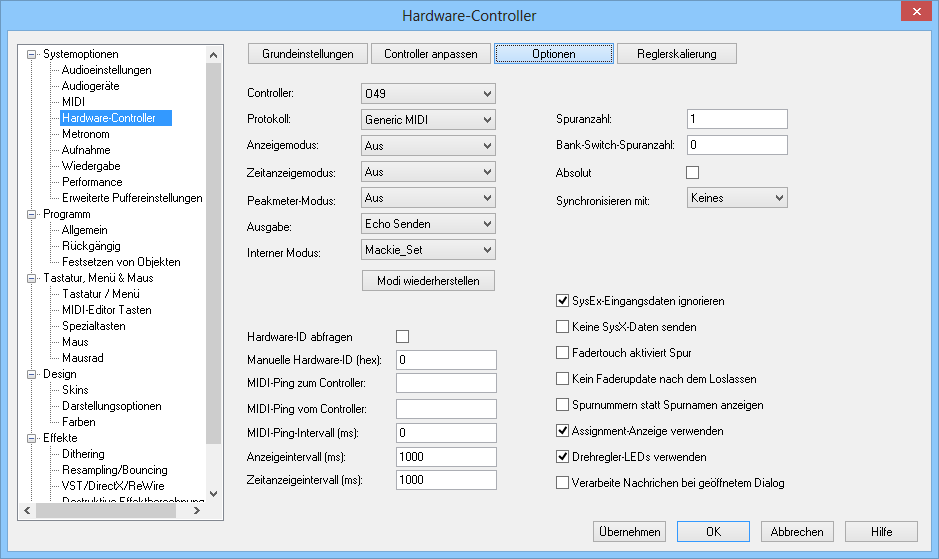Open the Metronom settings page
This screenshot has height=559, width=939.
tap(85, 134)
